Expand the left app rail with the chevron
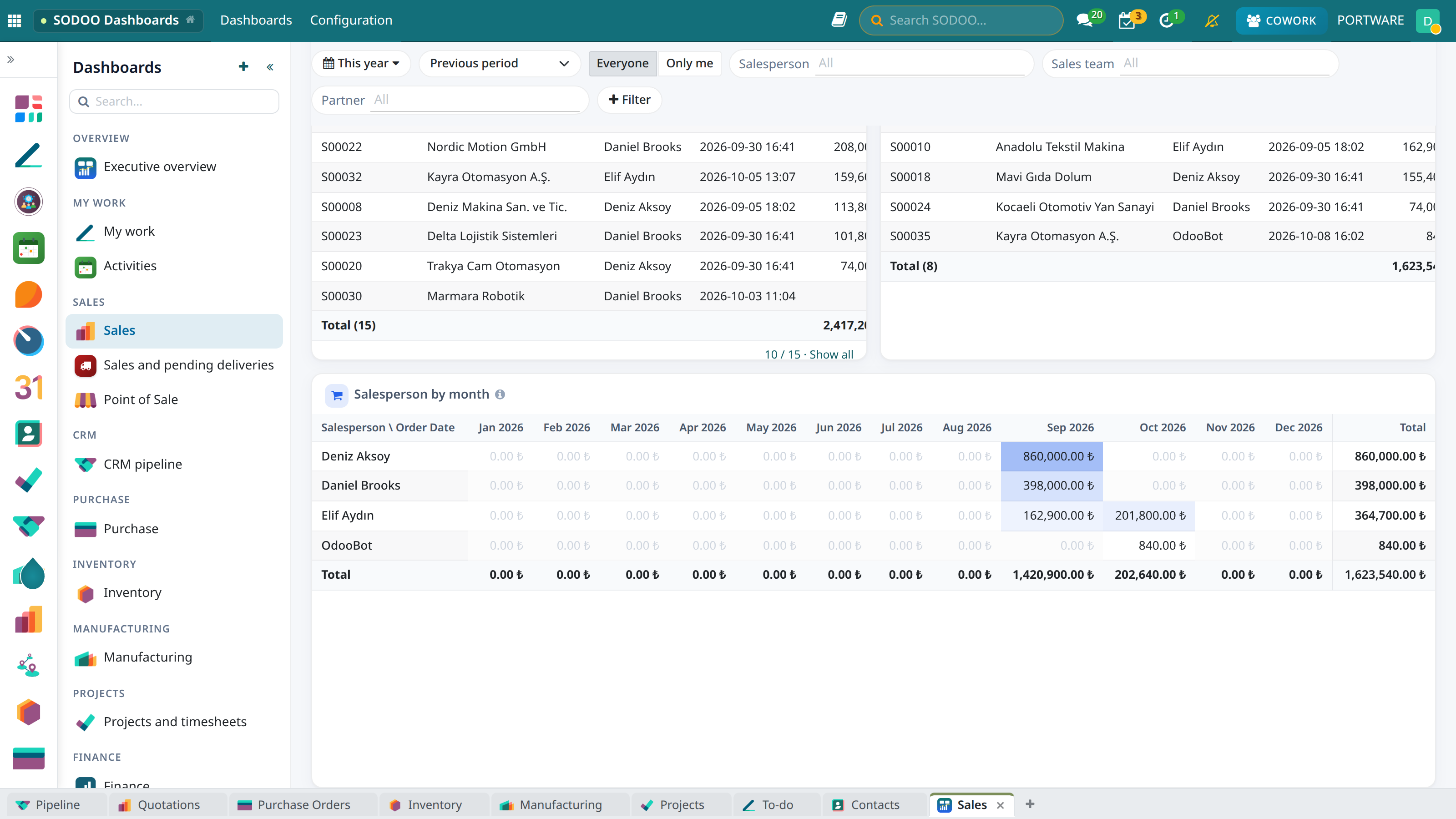 pos(11,59)
